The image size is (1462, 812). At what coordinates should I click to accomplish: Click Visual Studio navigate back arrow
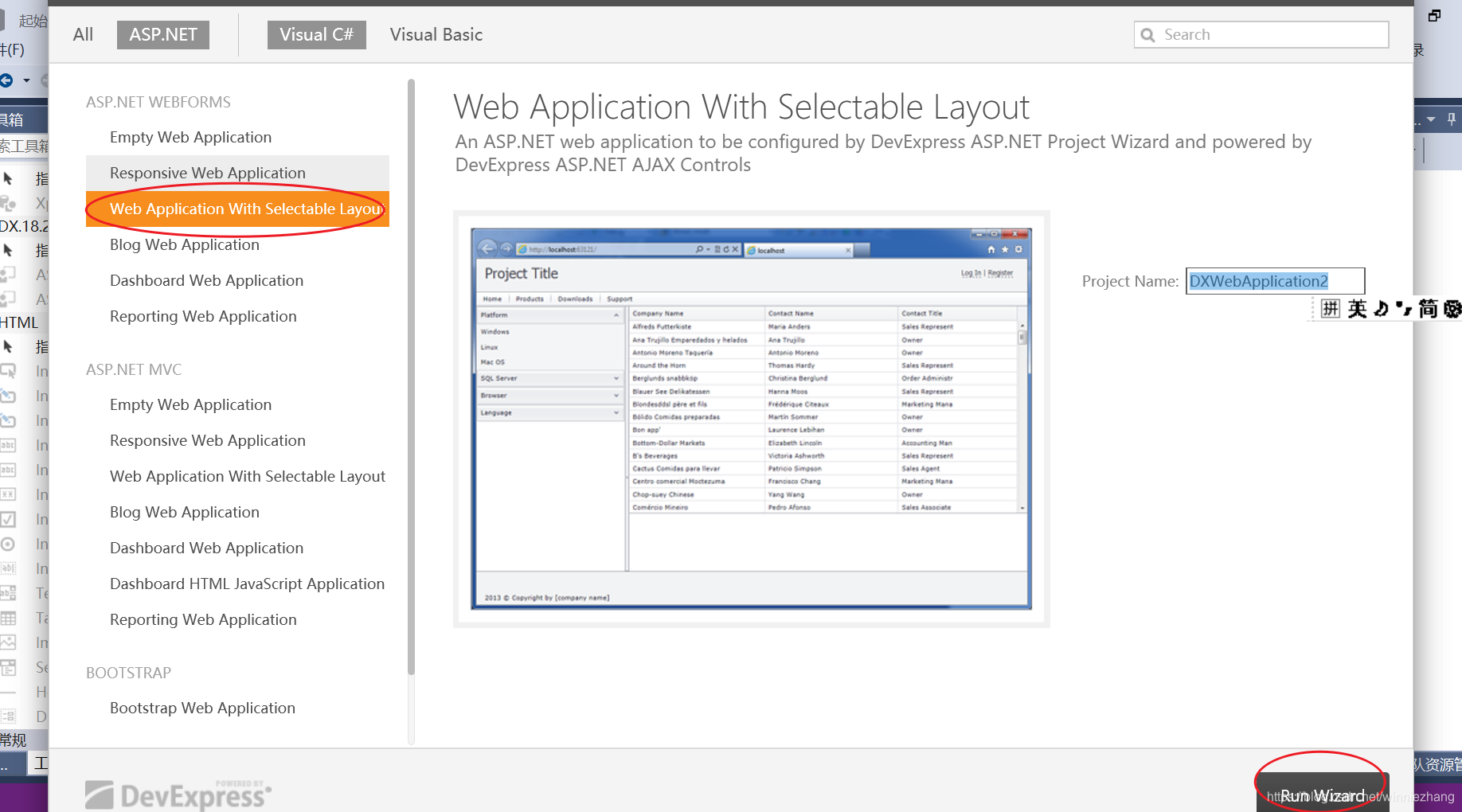pyautogui.click(x=6, y=80)
